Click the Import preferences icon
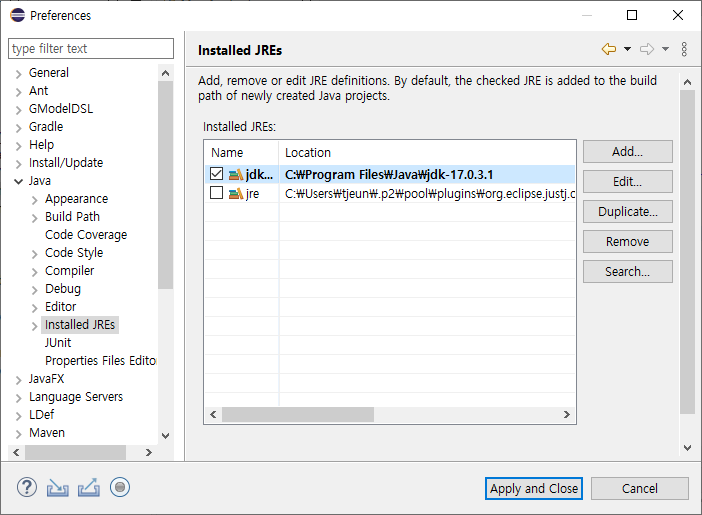 click(57, 488)
